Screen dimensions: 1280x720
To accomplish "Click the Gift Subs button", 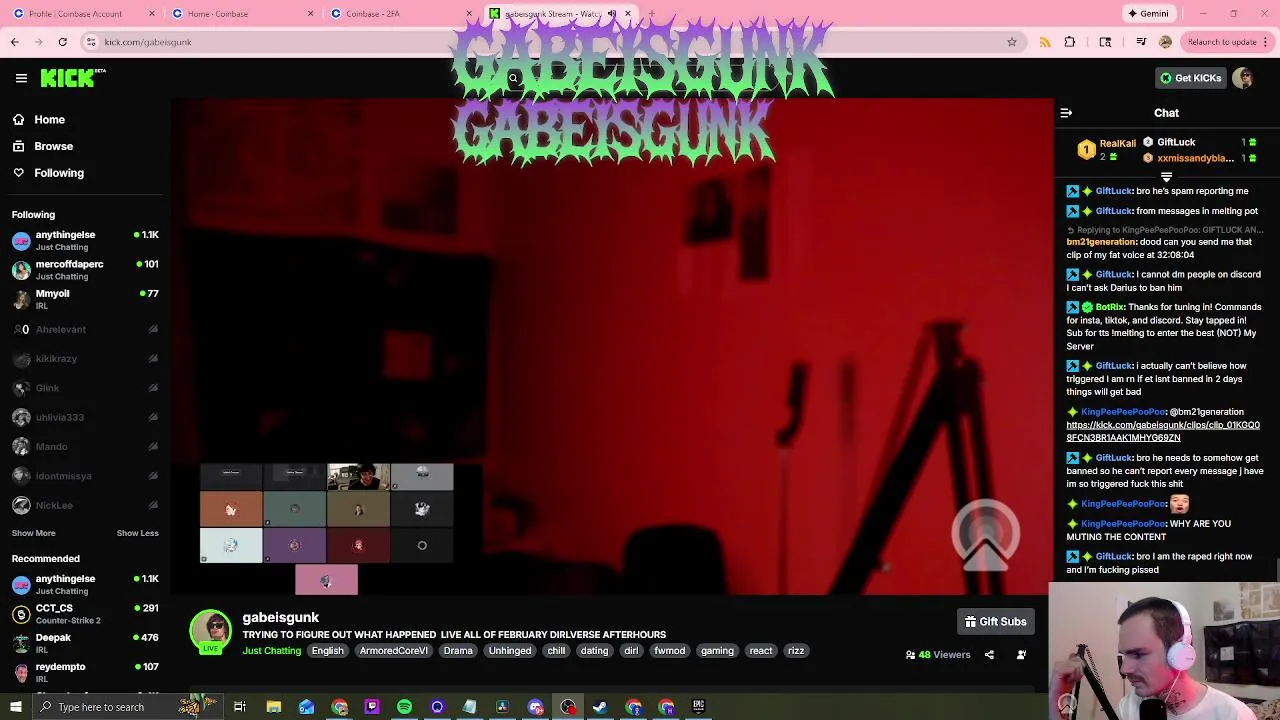I will [995, 622].
